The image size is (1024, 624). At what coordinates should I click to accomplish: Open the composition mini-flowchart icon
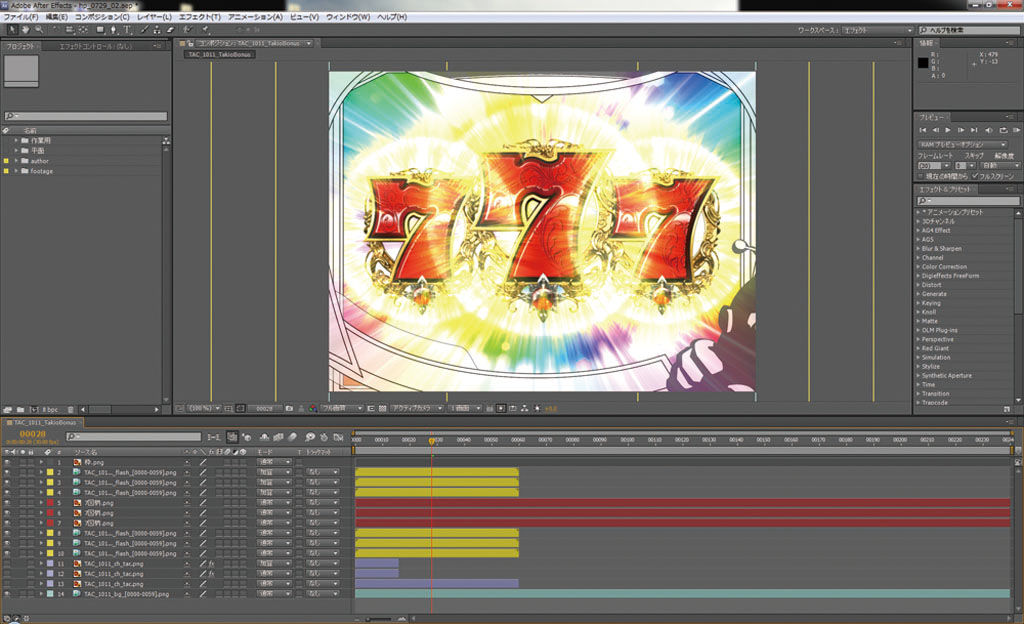coord(214,437)
